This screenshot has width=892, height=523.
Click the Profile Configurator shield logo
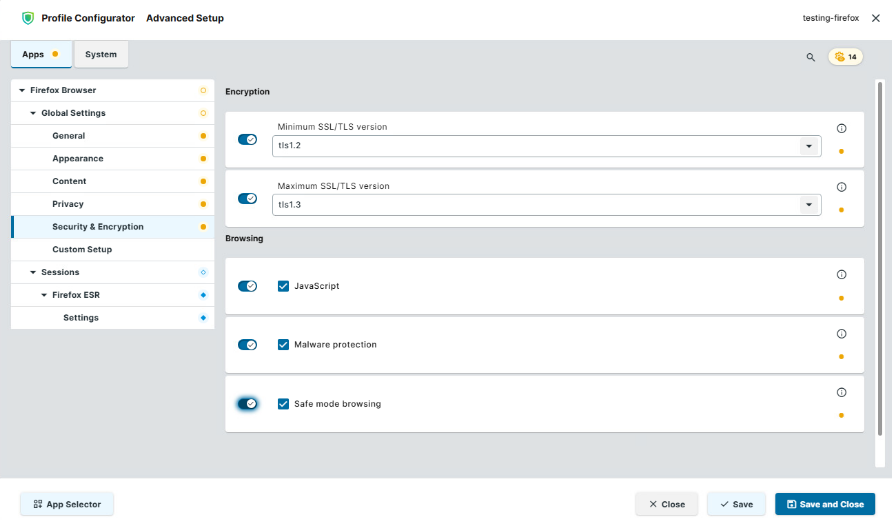(x=28, y=18)
